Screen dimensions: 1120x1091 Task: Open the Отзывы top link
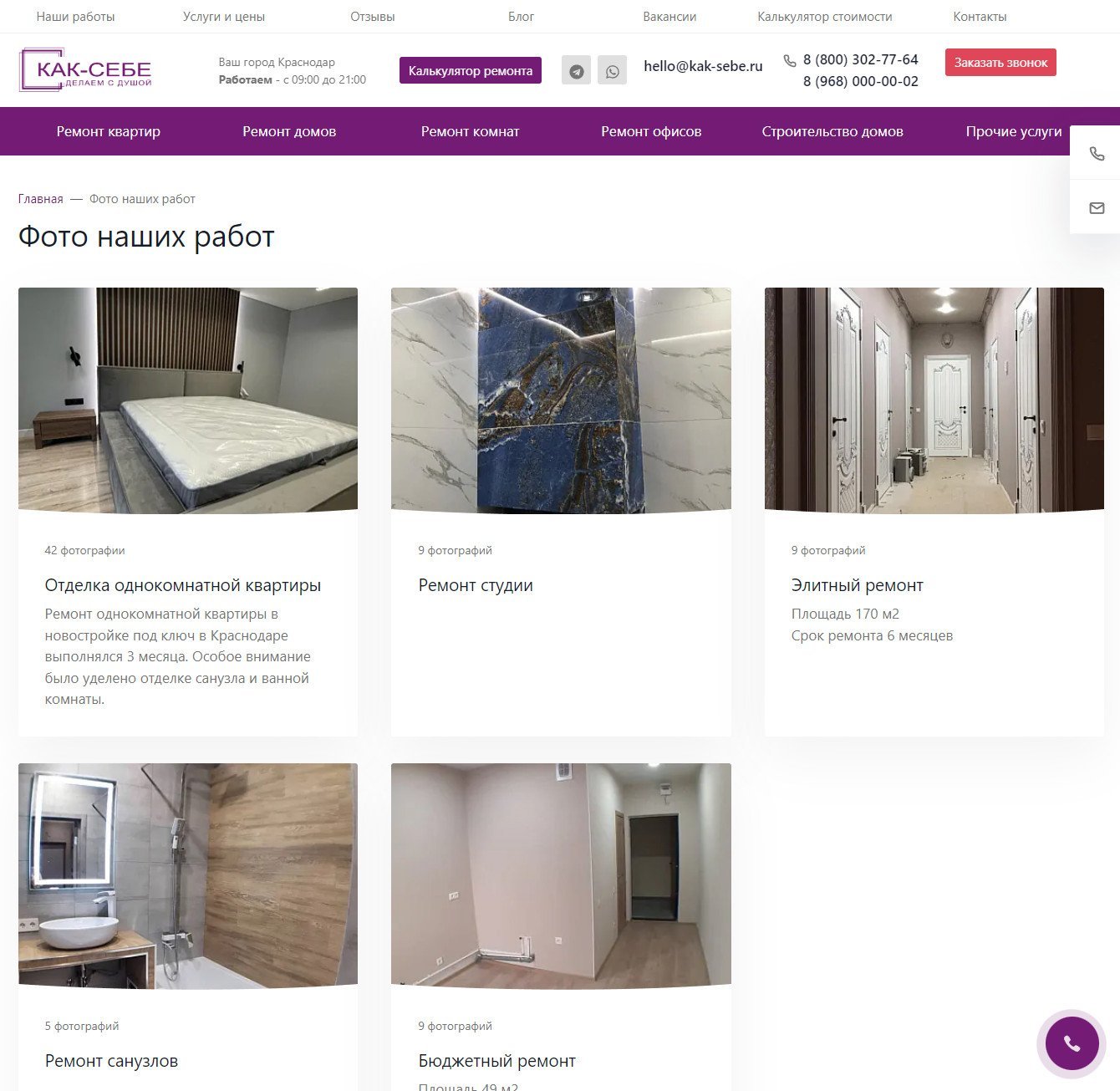(x=373, y=17)
